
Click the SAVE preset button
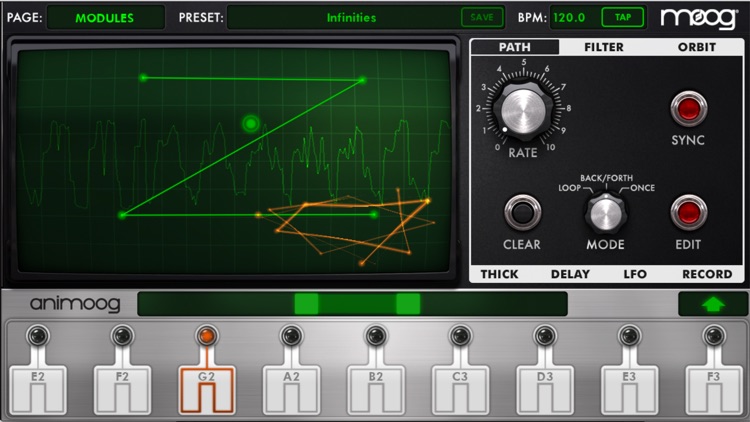(x=482, y=18)
